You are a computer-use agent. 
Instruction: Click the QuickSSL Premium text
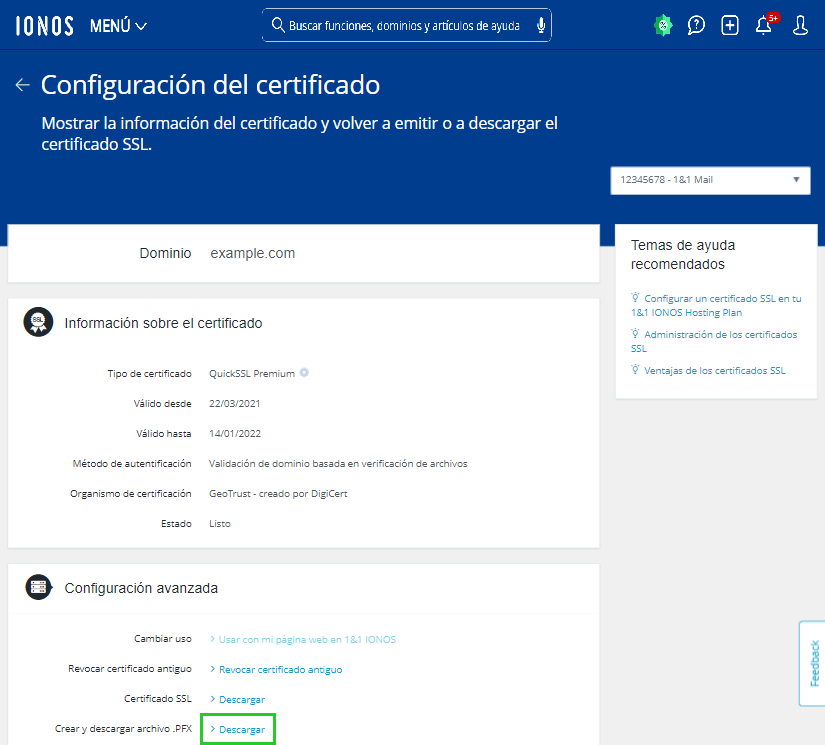[252, 374]
